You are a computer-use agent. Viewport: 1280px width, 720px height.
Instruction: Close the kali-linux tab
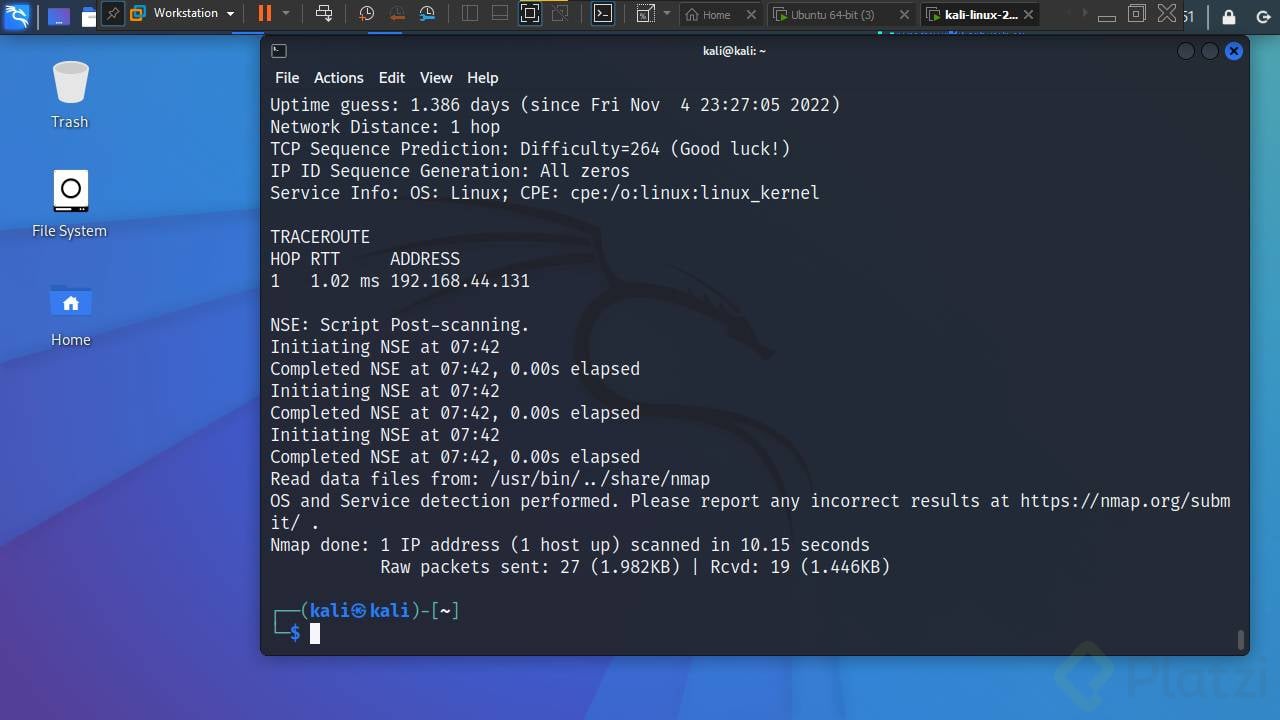point(1029,15)
